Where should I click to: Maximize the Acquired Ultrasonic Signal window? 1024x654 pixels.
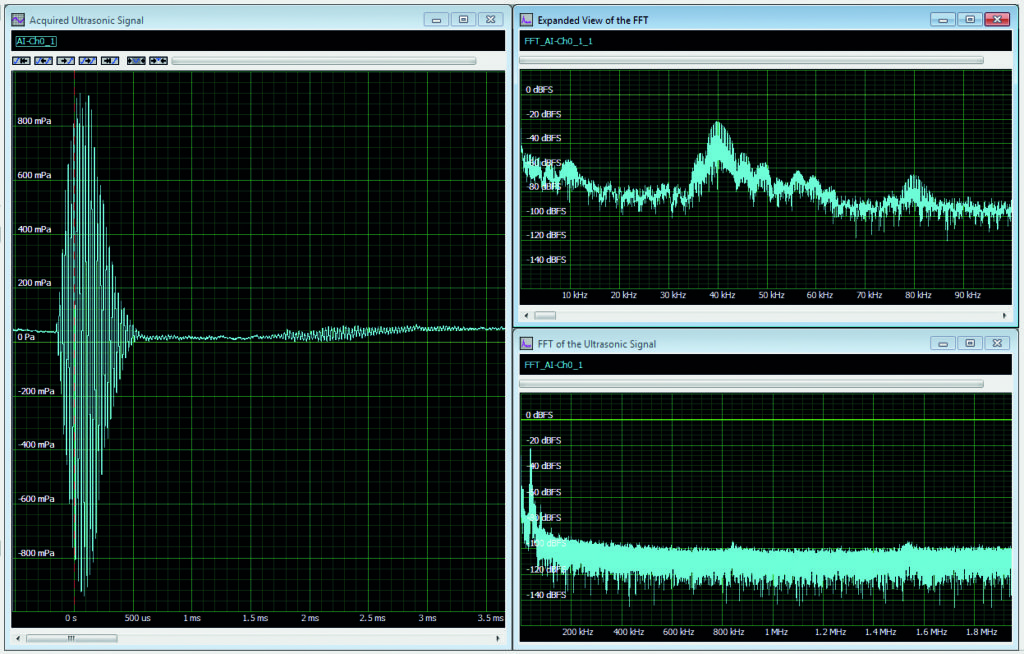click(x=462, y=19)
